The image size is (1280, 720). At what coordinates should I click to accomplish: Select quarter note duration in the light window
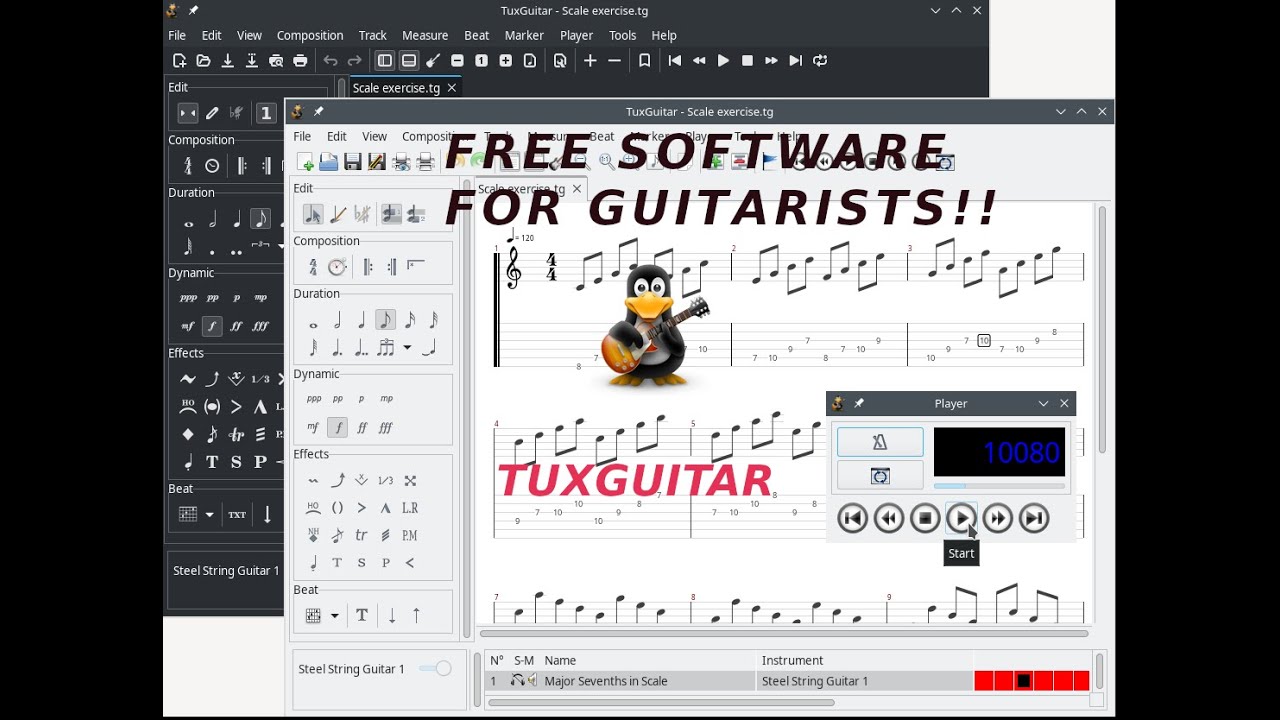(x=361, y=320)
